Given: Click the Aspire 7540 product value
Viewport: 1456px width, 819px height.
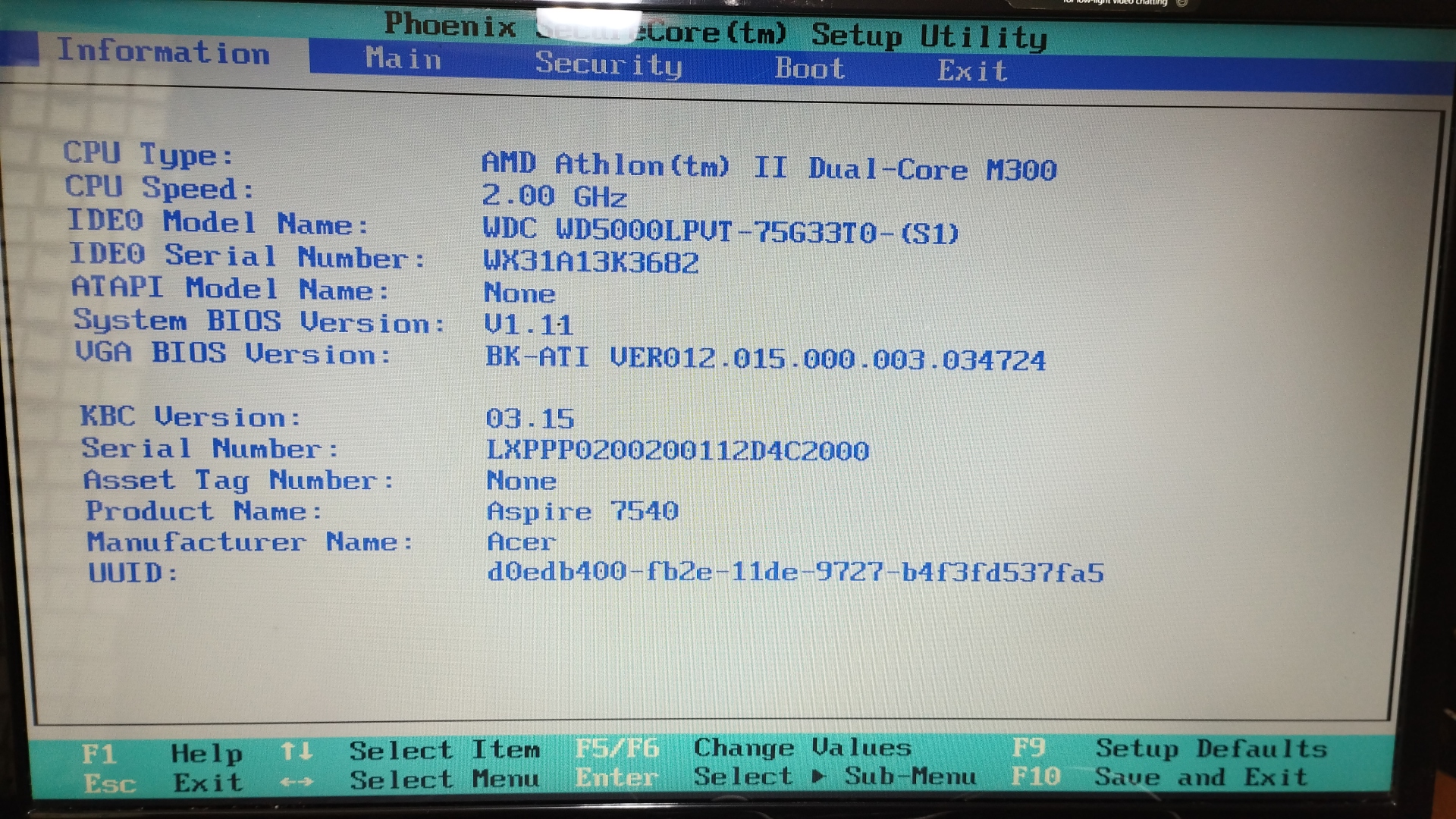Looking at the screenshot, I should (x=582, y=512).
